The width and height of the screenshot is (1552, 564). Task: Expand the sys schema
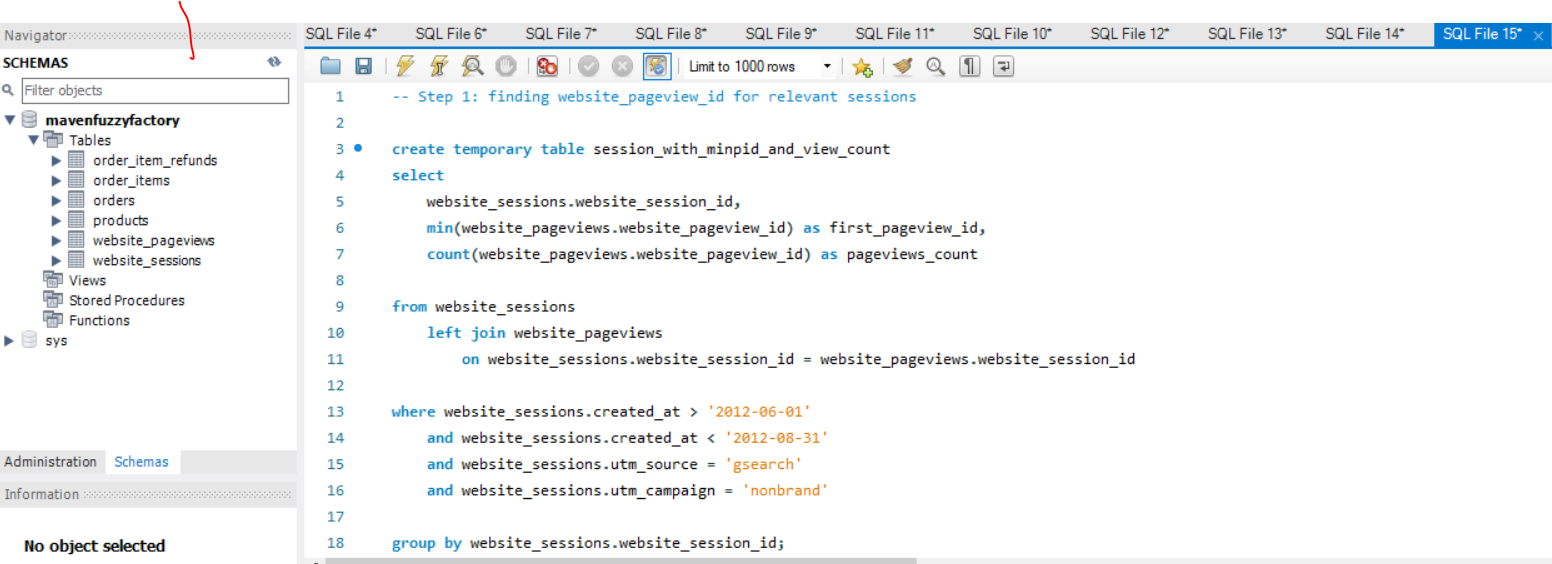[x=10, y=340]
